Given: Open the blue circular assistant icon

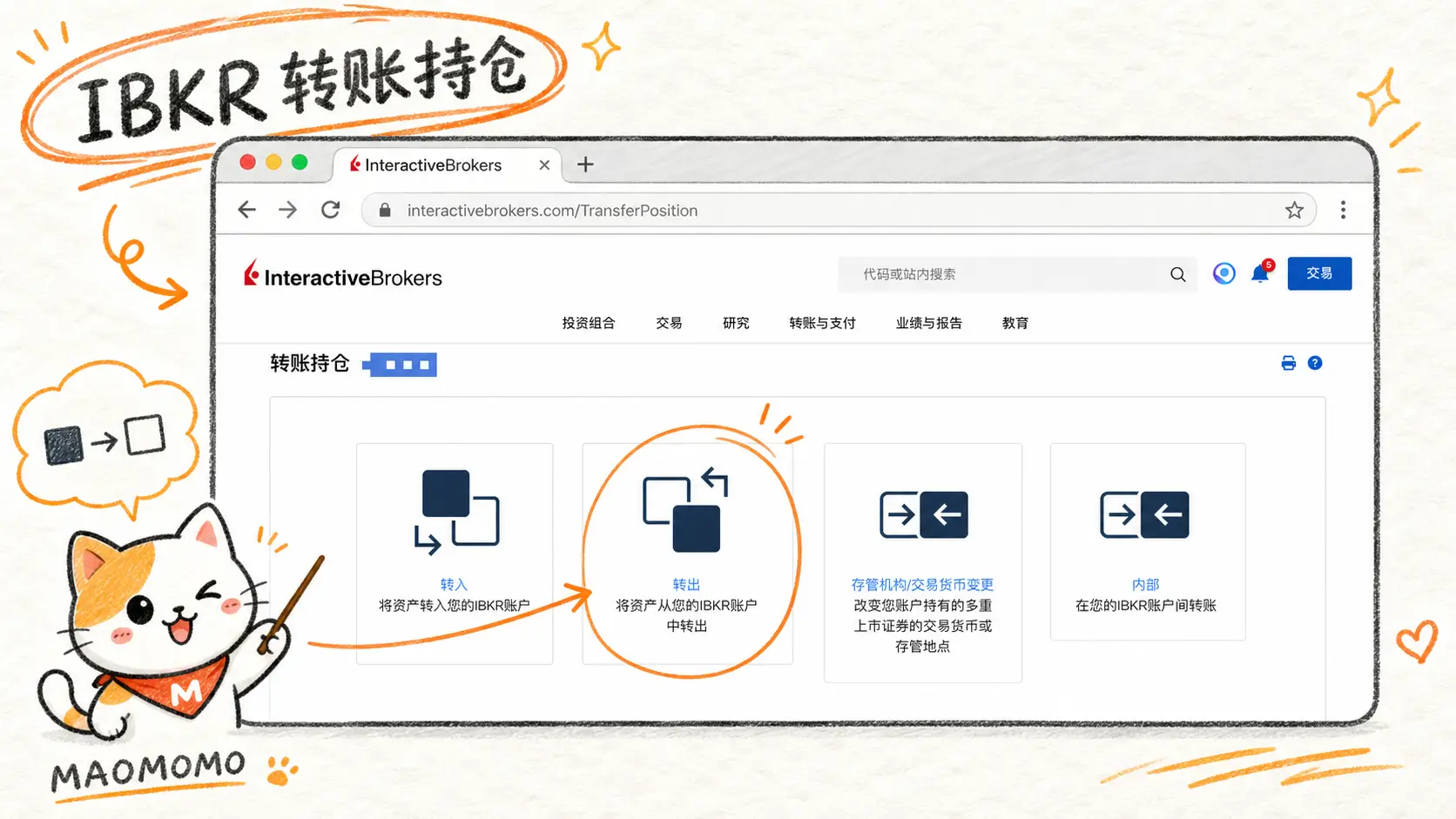Looking at the screenshot, I should [1224, 273].
